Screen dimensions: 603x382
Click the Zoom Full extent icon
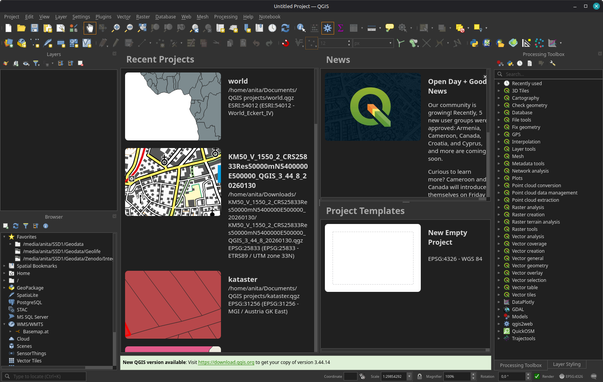coord(142,28)
